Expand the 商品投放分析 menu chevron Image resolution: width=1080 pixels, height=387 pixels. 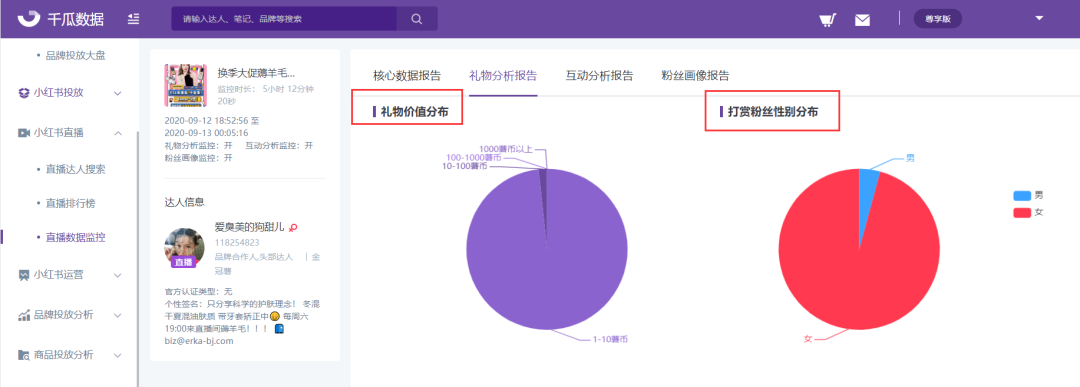click(x=118, y=355)
